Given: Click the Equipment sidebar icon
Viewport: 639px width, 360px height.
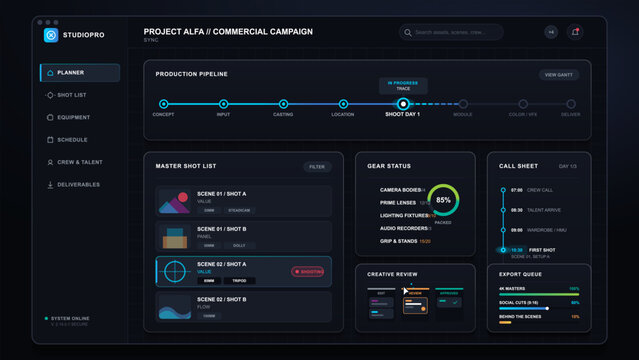Looking at the screenshot, I should coord(50,117).
